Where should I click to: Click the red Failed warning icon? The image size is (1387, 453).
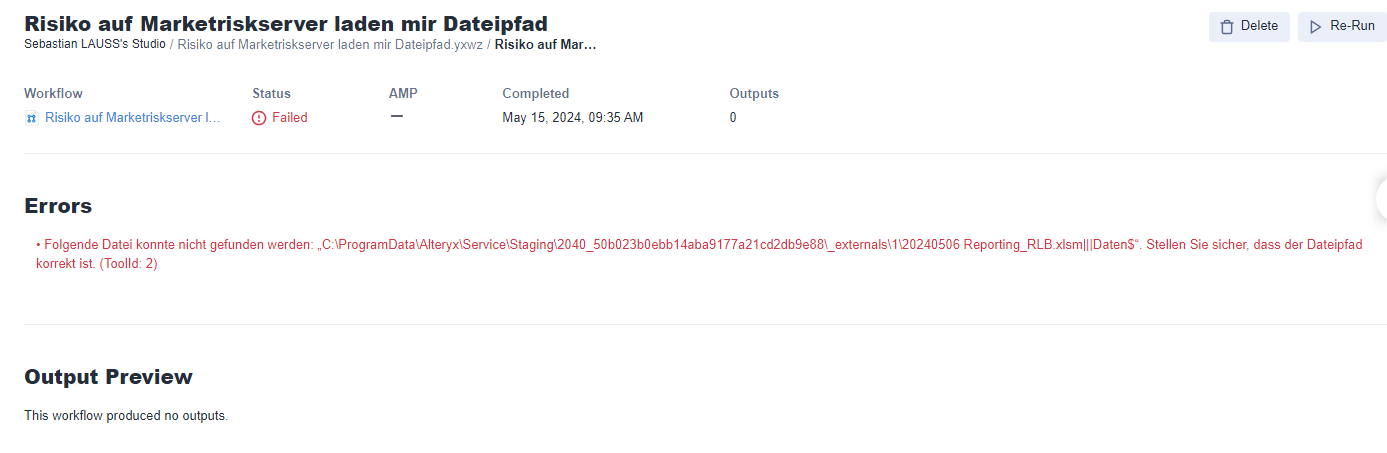point(259,118)
